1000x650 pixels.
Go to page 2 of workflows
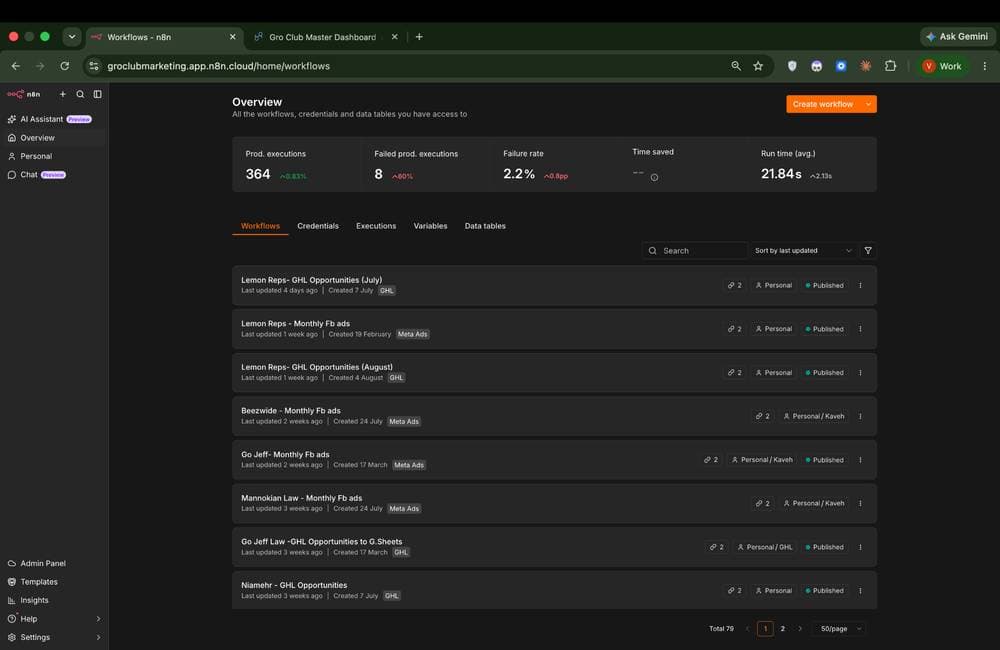(783, 629)
